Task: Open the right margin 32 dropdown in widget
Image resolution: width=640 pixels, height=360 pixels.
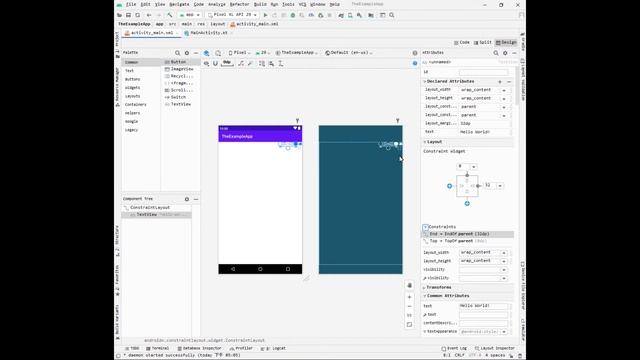Action: tap(500, 186)
